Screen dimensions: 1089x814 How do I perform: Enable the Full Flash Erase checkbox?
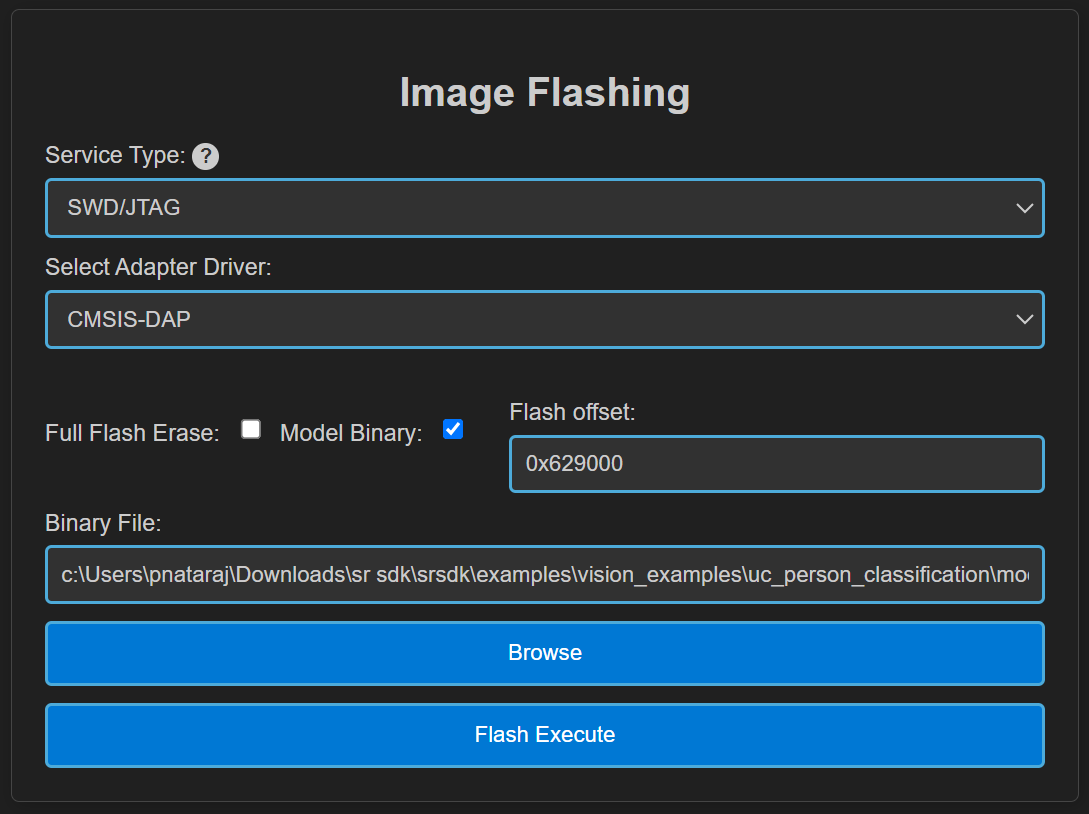(251, 429)
